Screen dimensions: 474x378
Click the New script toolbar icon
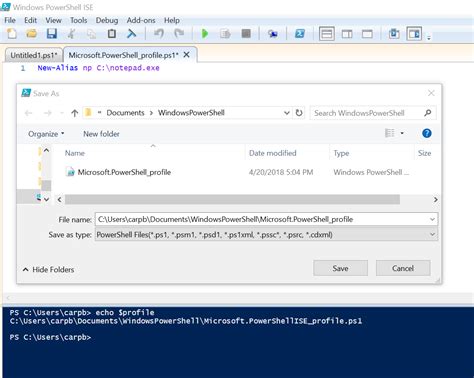(x=12, y=34)
